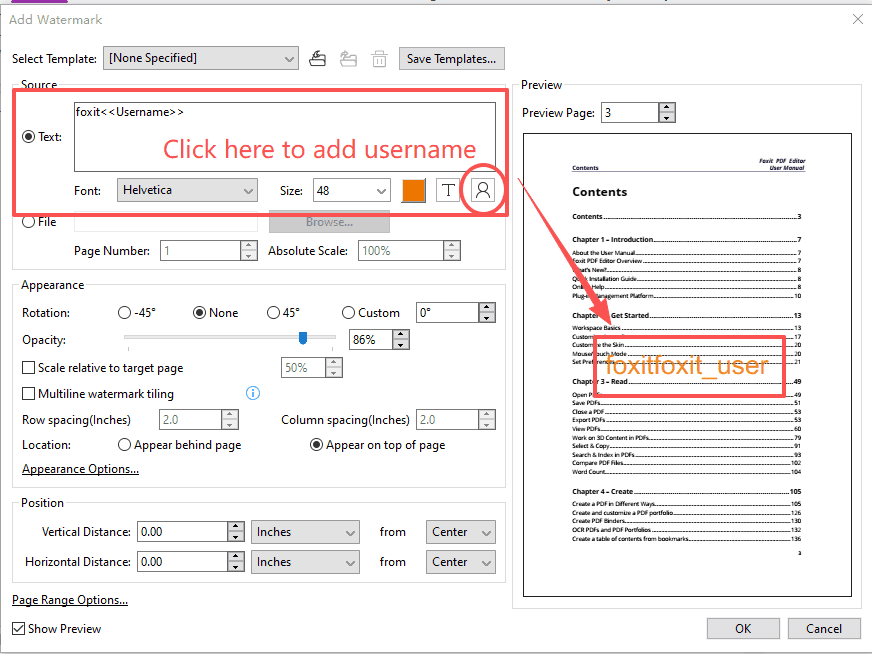Click the Preview Page number field
The height and width of the screenshot is (654, 872).
(x=630, y=113)
